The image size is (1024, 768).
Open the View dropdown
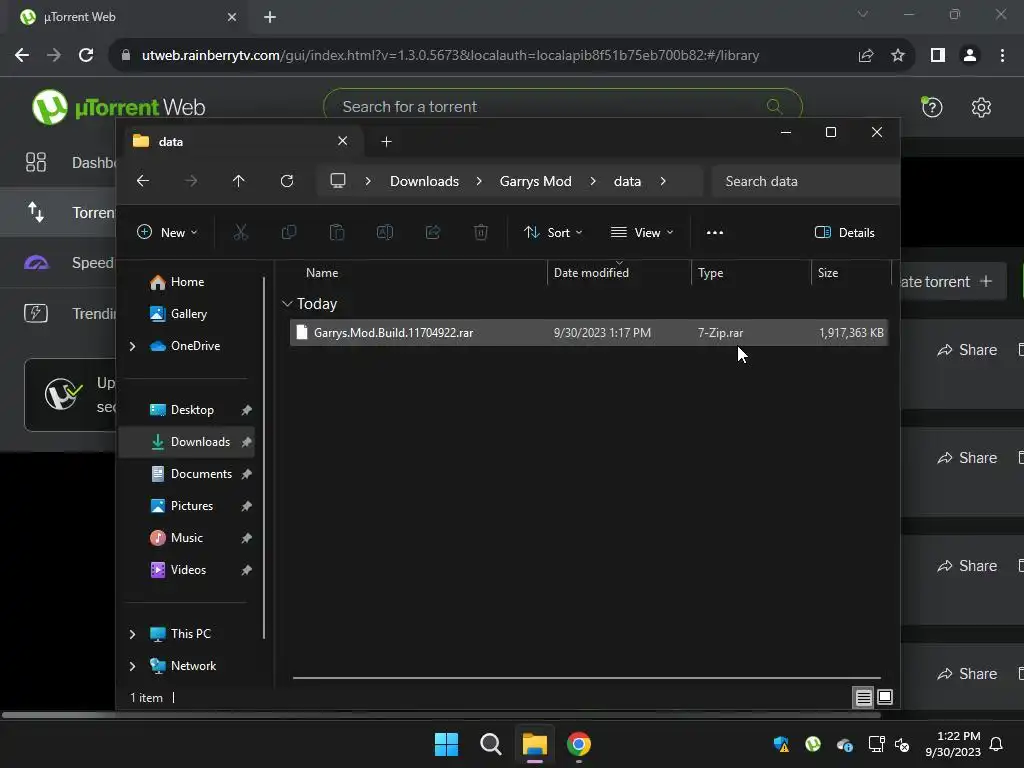[642, 232]
